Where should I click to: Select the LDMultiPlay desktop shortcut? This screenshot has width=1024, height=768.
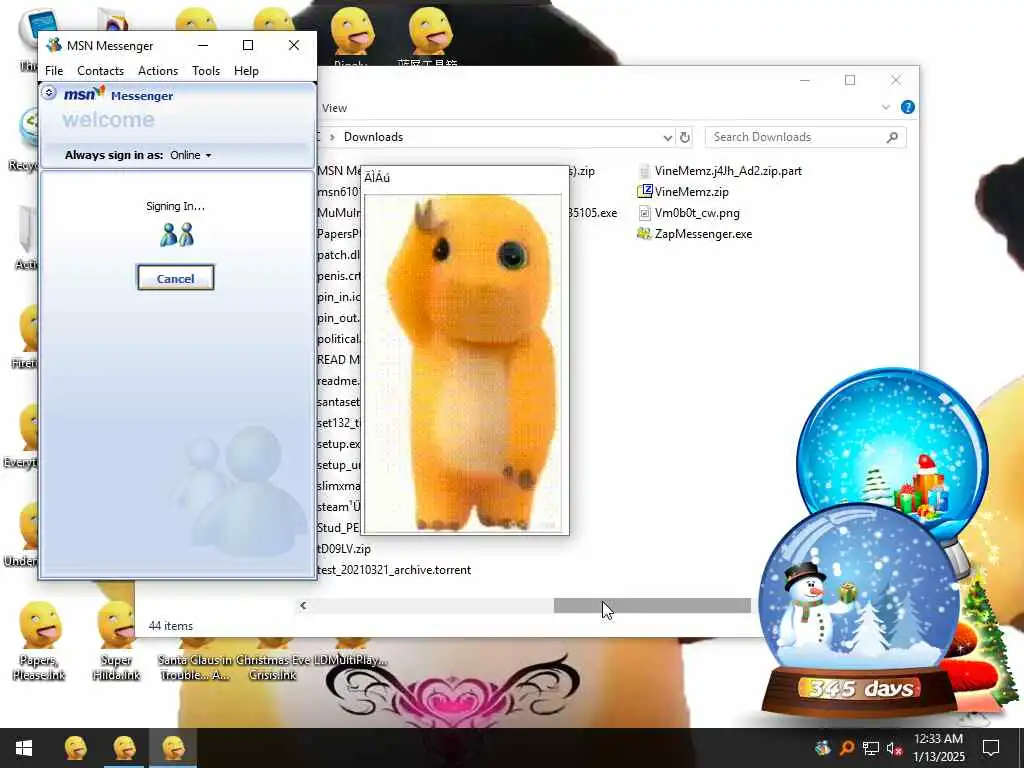351,653
